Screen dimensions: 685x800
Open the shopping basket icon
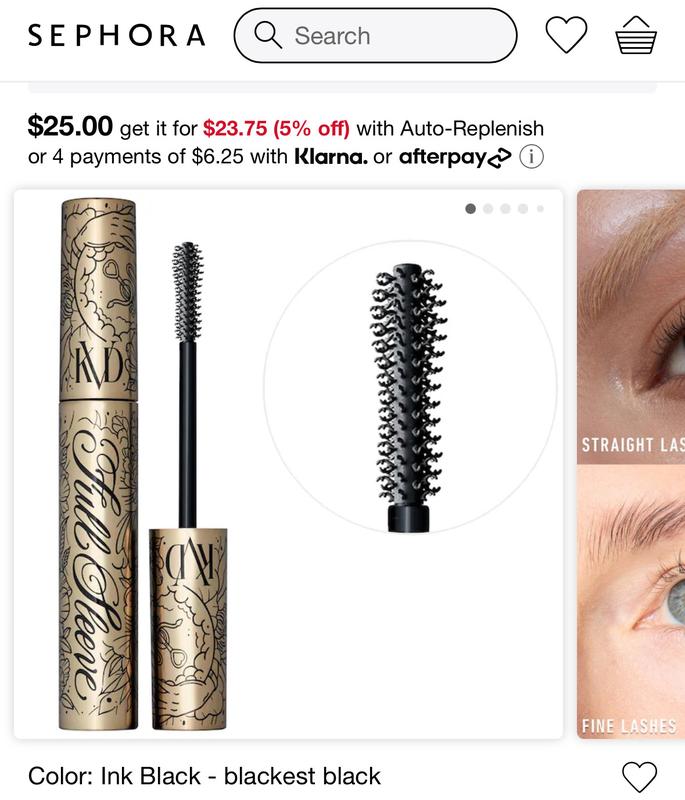point(636,35)
